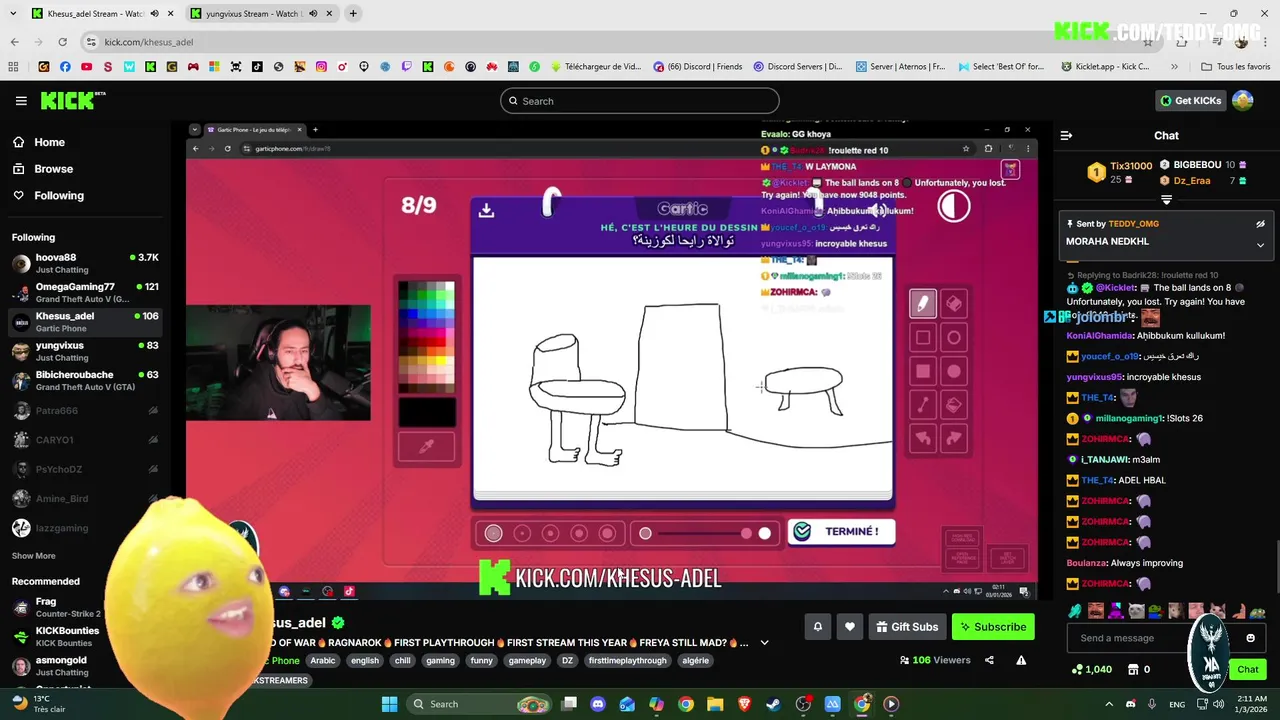Open hoova88 channel in sidebar
1280x720 pixels.
click(x=85, y=264)
